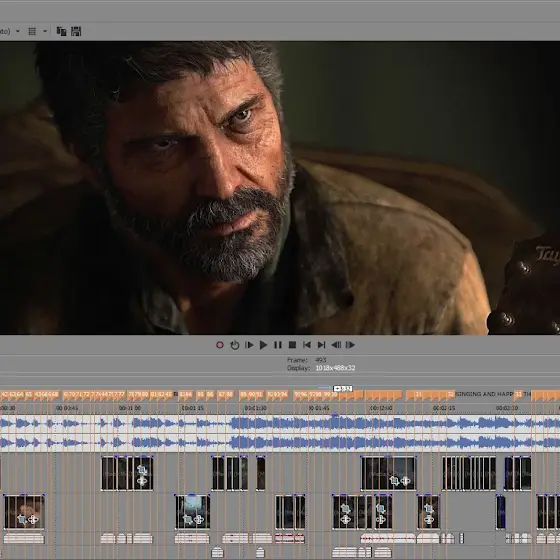Pause playback with the Pause button
Viewport: 560px width, 560px height.
[x=278, y=345]
